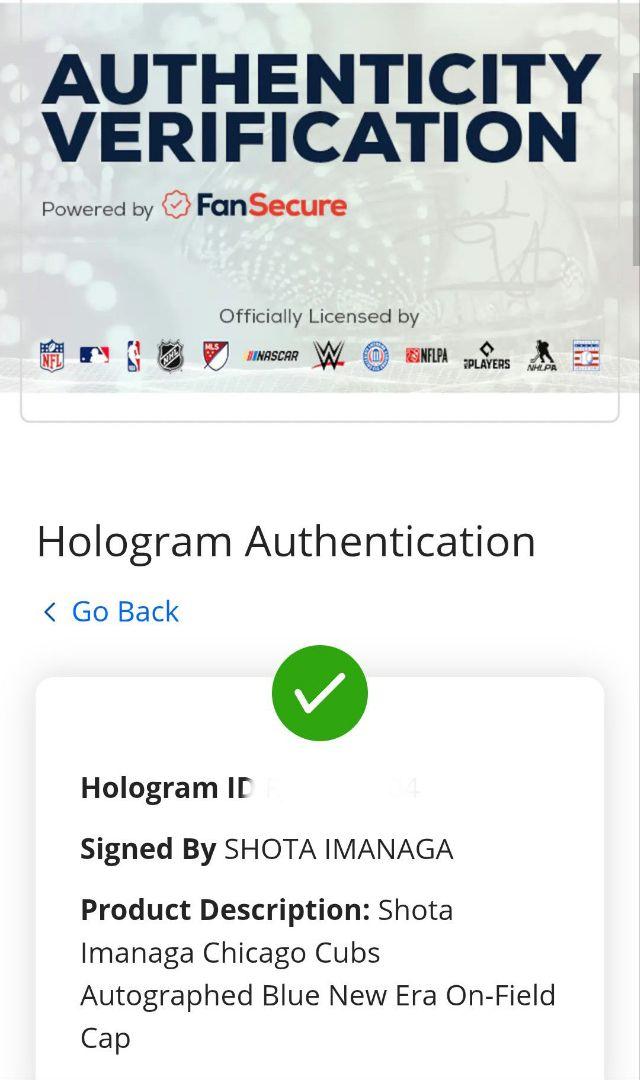
Task: Click the Baseball Hall of Fame logo
Action: pyautogui.click(x=586, y=355)
